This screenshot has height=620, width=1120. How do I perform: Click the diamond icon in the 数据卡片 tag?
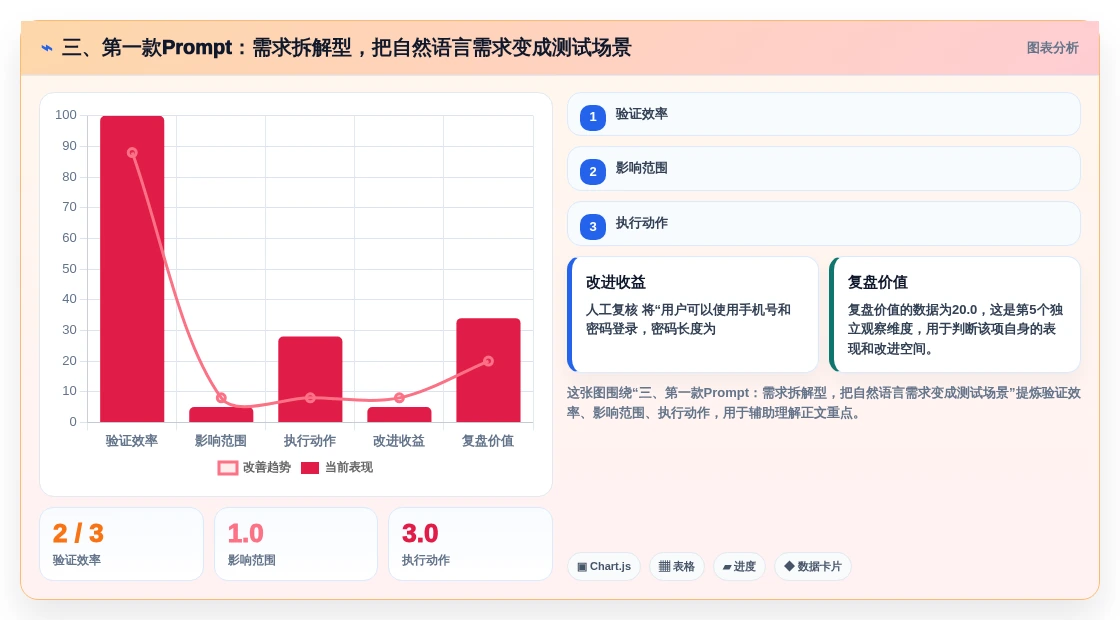[x=789, y=566]
